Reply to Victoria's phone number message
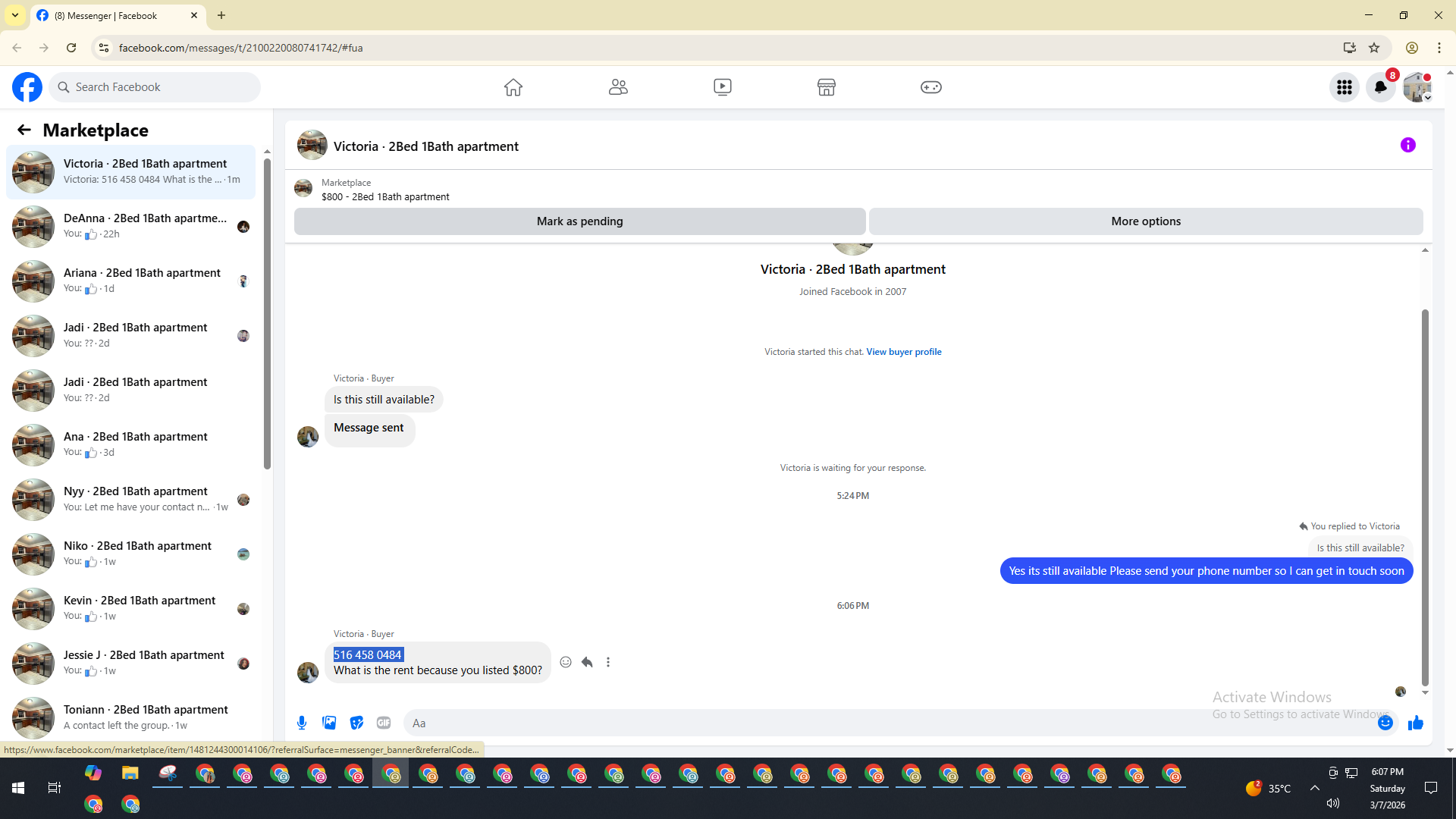1456x819 pixels. pyautogui.click(x=587, y=662)
